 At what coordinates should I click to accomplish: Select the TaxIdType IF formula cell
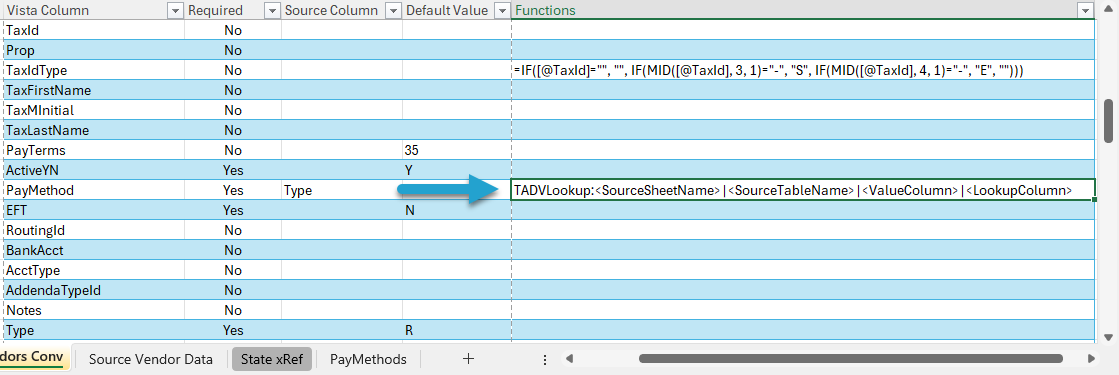point(803,70)
